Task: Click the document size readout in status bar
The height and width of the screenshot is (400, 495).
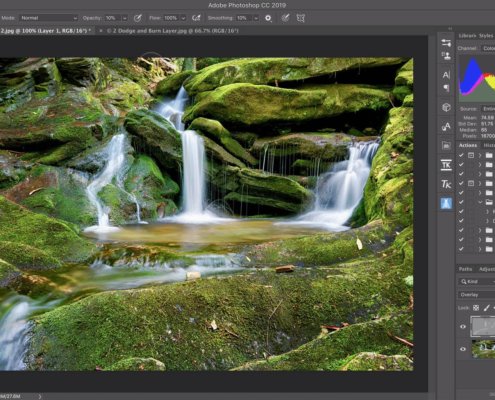Action: (10, 396)
